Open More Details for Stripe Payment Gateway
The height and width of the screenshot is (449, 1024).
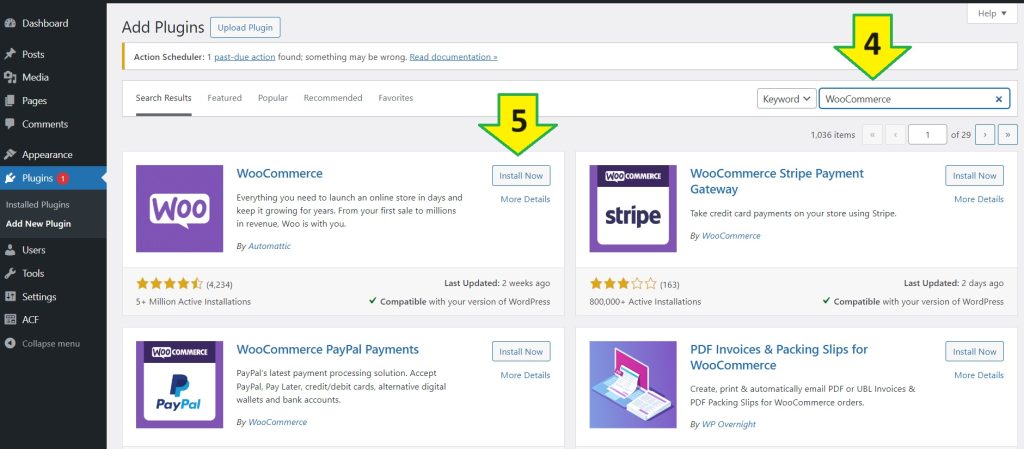979,199
